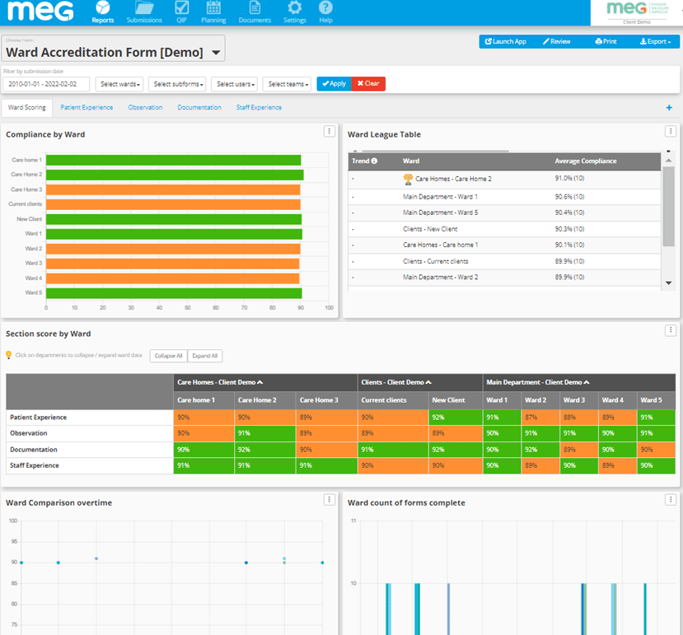Open Documents icon in top bar
Image resolution: width=683 pixels, height=635 pixels.
coord(255,7)
